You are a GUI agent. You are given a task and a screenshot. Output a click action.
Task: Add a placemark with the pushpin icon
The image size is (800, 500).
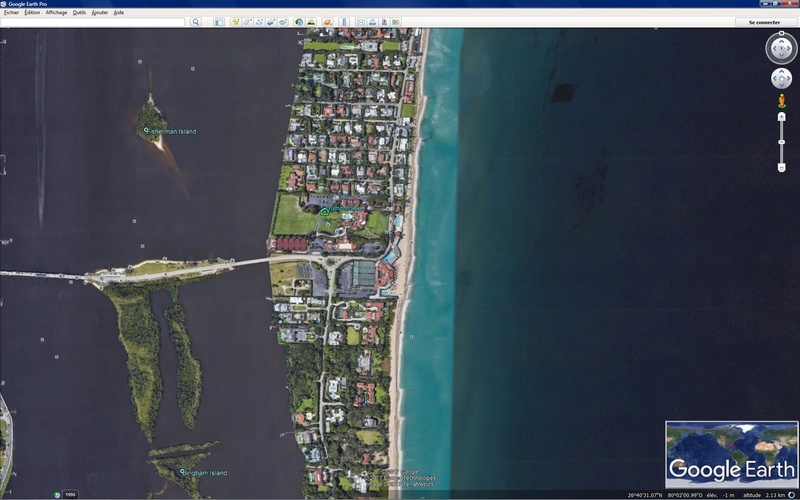235,22
